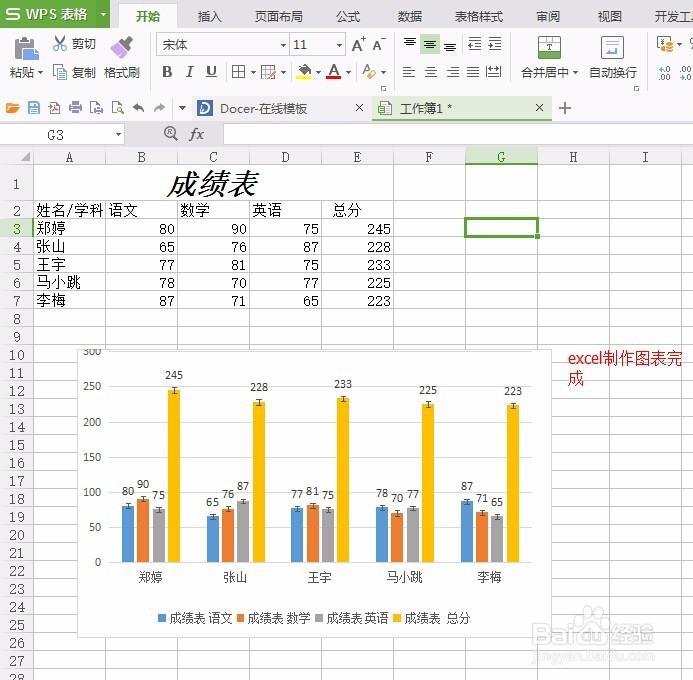Click the Paste clipboard icon
This screenshot has width=693, height=680.
pos(26,48)
